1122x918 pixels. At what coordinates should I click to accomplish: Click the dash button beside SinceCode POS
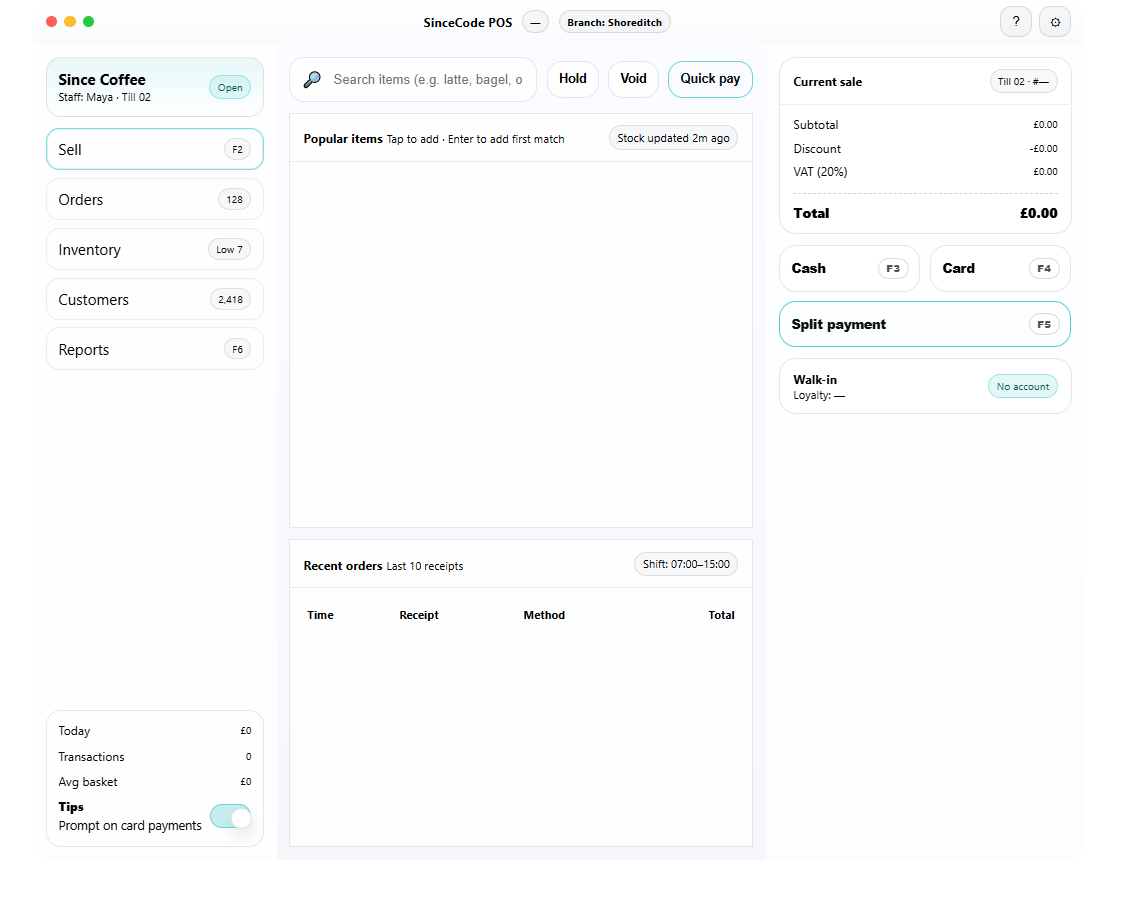click(535, 22)
